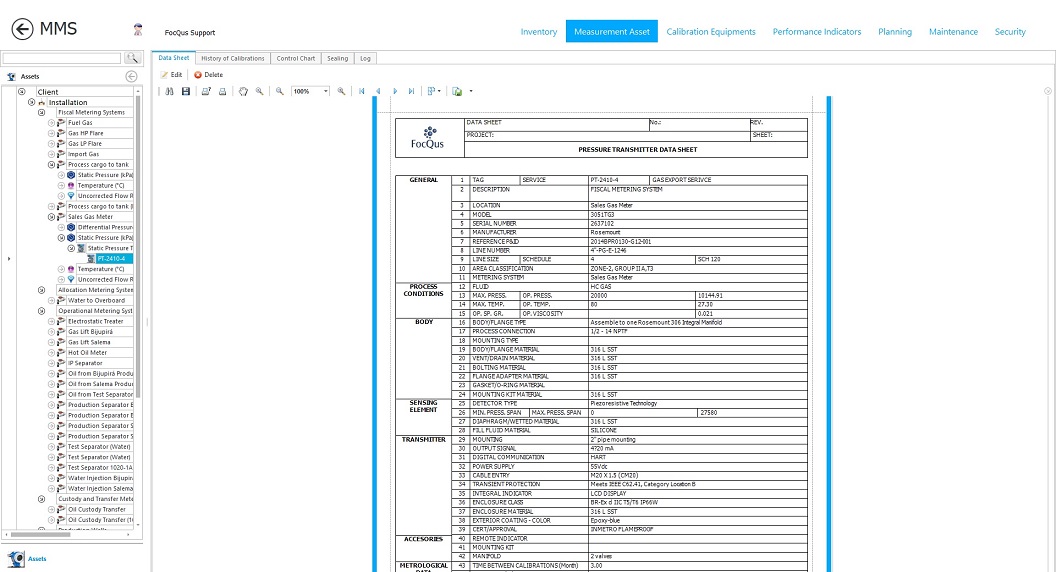Select Test Separator 1020-1A in the tree

pos(100,468)
